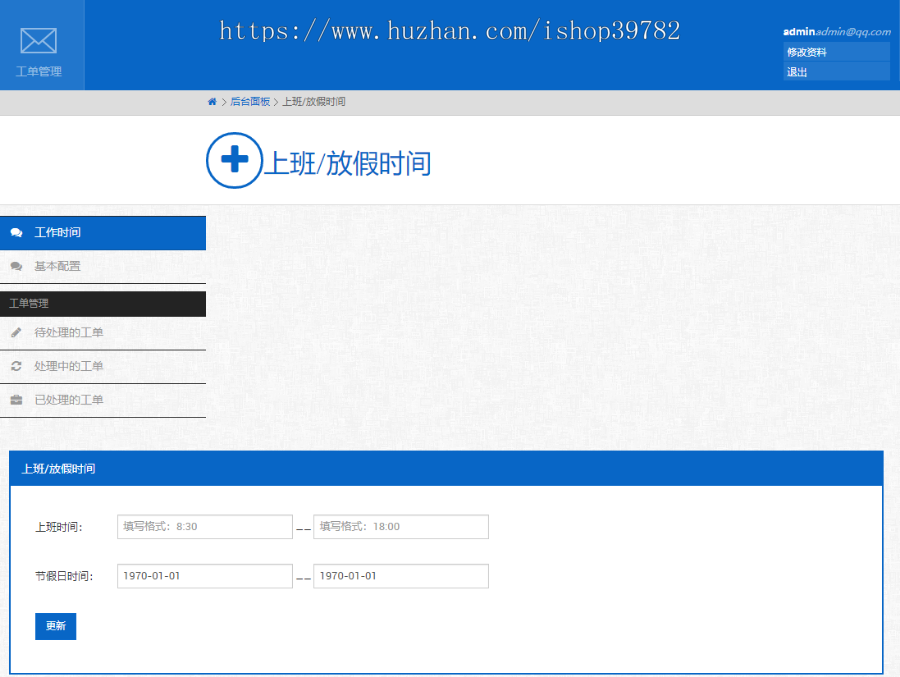Select 退出 to log out
This screenshot has width=900, height=677.
(836, 72)
